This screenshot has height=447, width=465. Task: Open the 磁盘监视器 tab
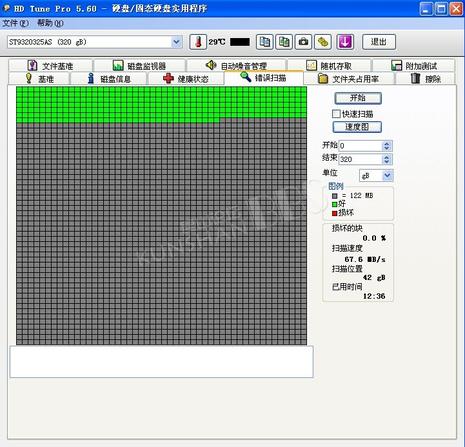coord(140,66)
